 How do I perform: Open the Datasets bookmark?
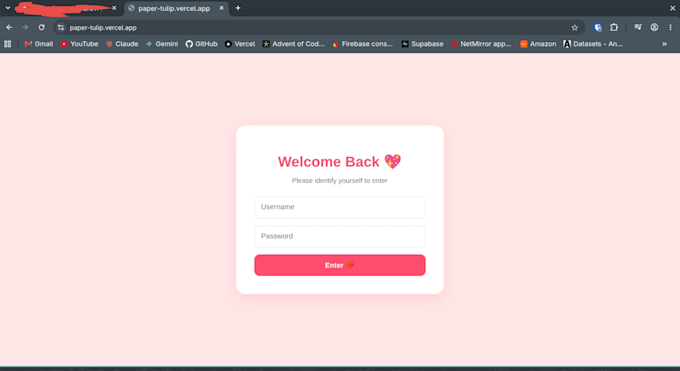(x=593, y=44)
